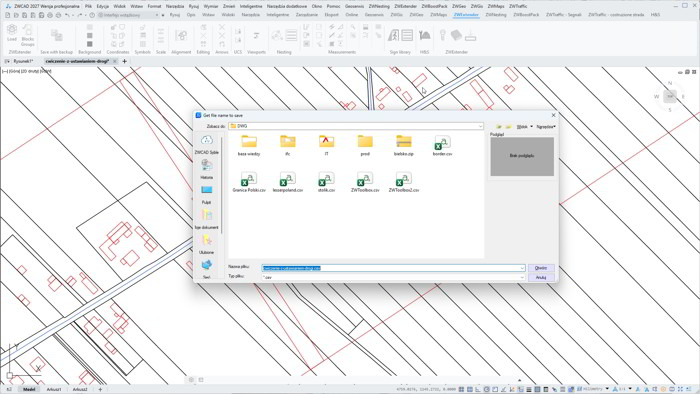
Task: Click the Anuluj button
Action: 541,278
